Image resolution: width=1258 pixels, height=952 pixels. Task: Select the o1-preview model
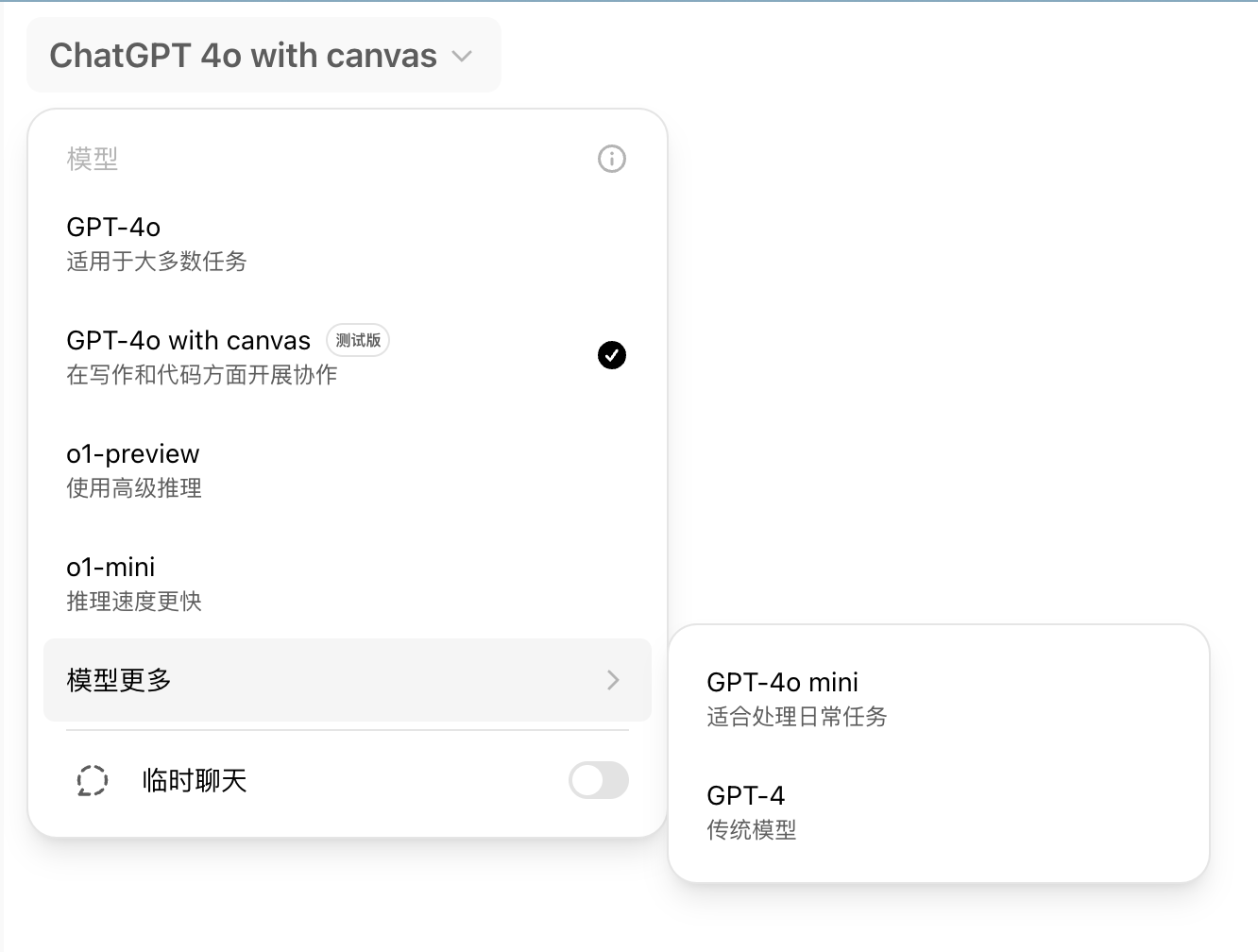click(x=348, y=470)
